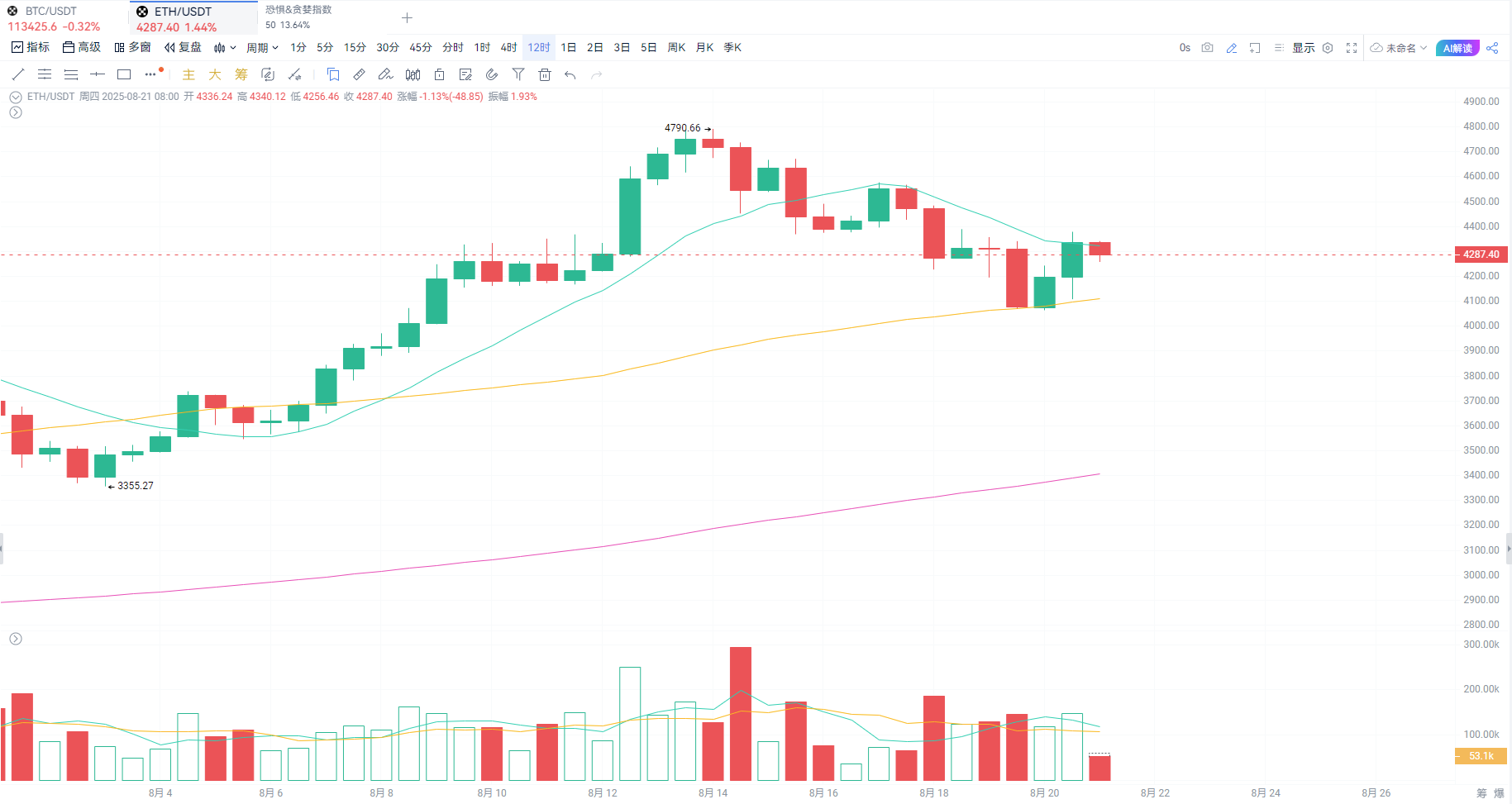
Task: Click the share icon at top right
Action: click(1492, 48)
